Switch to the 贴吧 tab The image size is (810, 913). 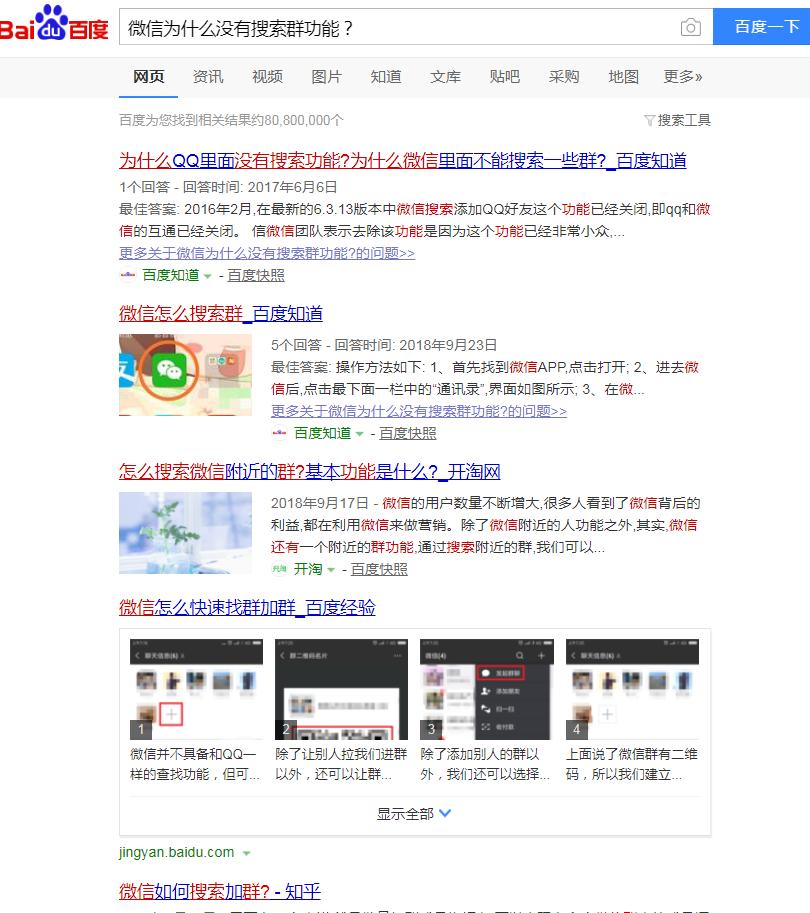click(505, 75)
